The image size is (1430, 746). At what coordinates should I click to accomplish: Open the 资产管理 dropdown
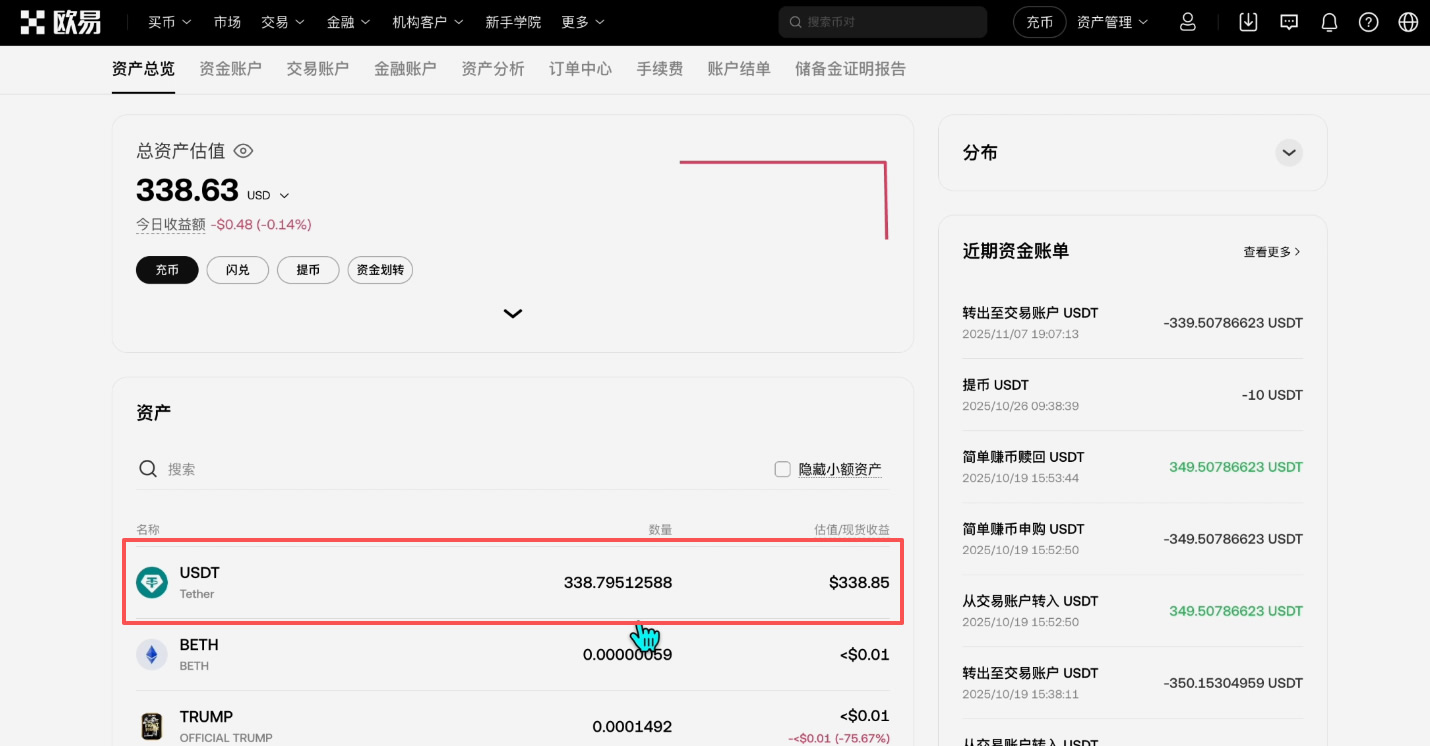coord(1111,21)
